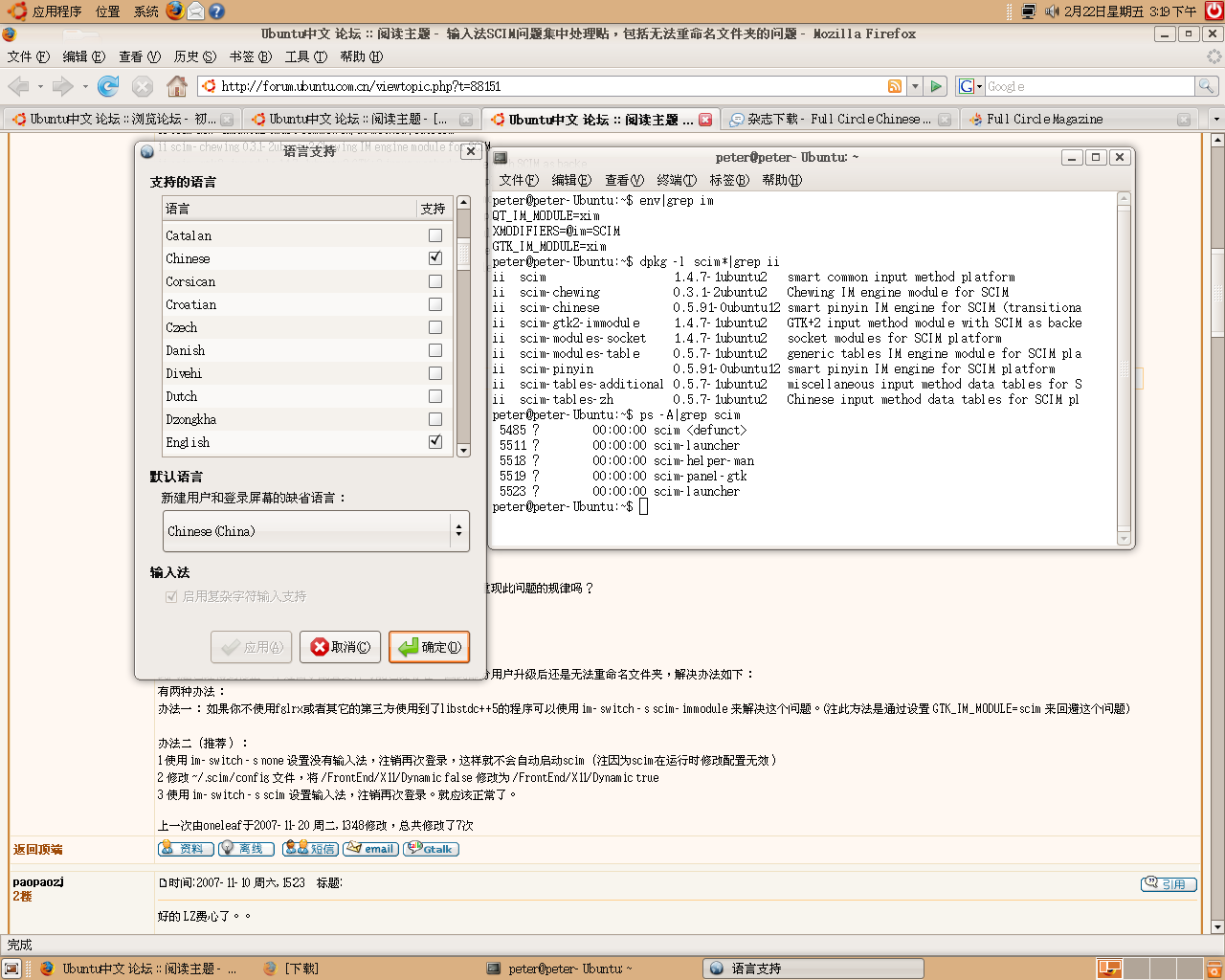Image resolution: width=1225 pixels, height=980 pixels.
Task: Open the address bar history dropdown
Action: 915,86
